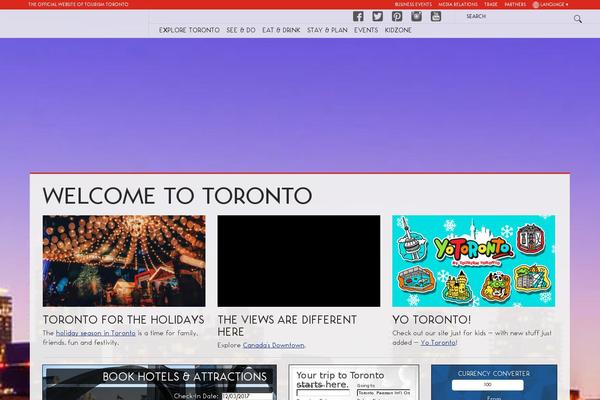
Task: Open the Language dropdown
Action: pyautogui.click(x=554, y=5)
